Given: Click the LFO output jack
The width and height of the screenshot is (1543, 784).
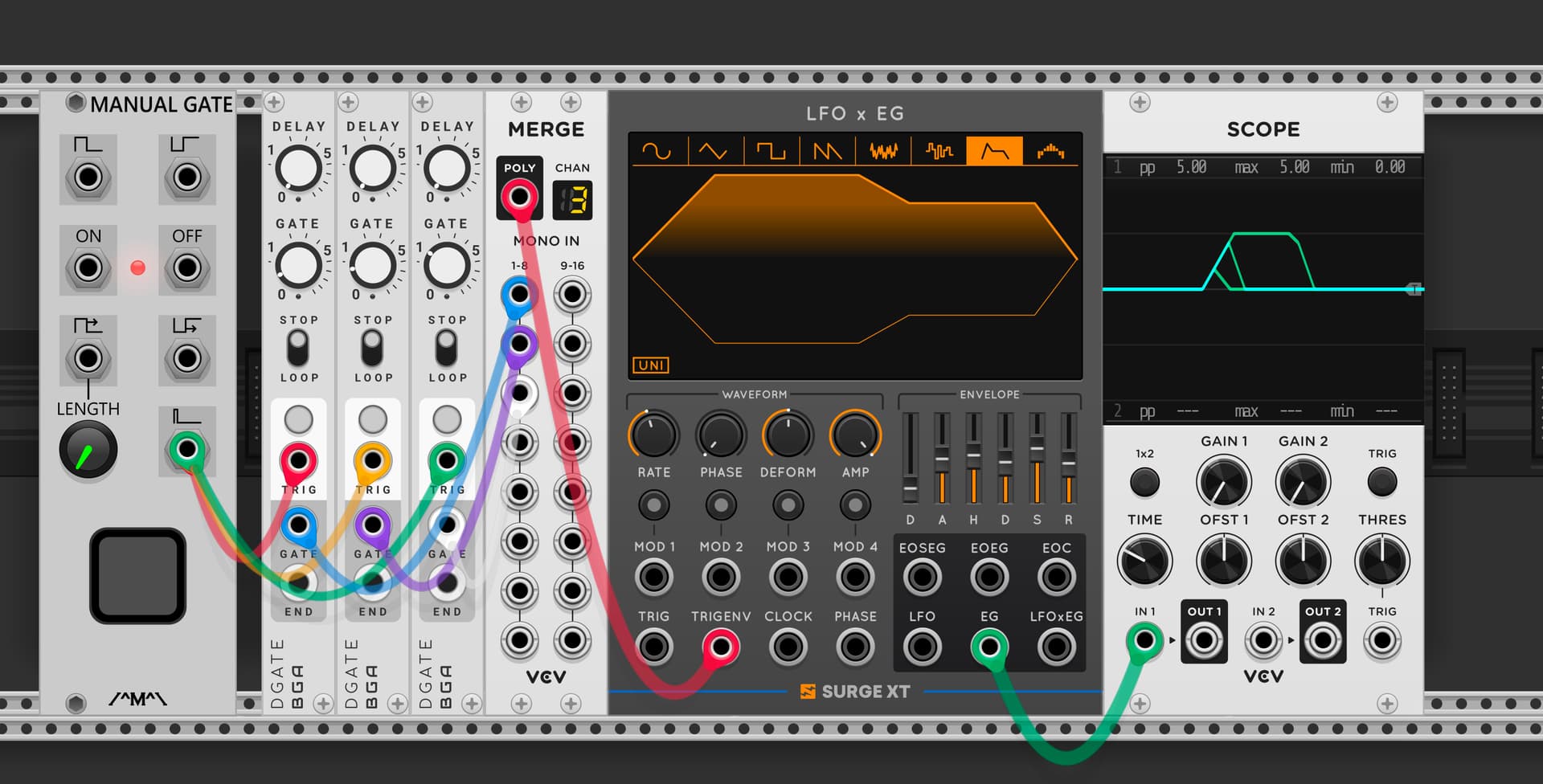Looking at the screenshot, I should click(x=922, y=647).
